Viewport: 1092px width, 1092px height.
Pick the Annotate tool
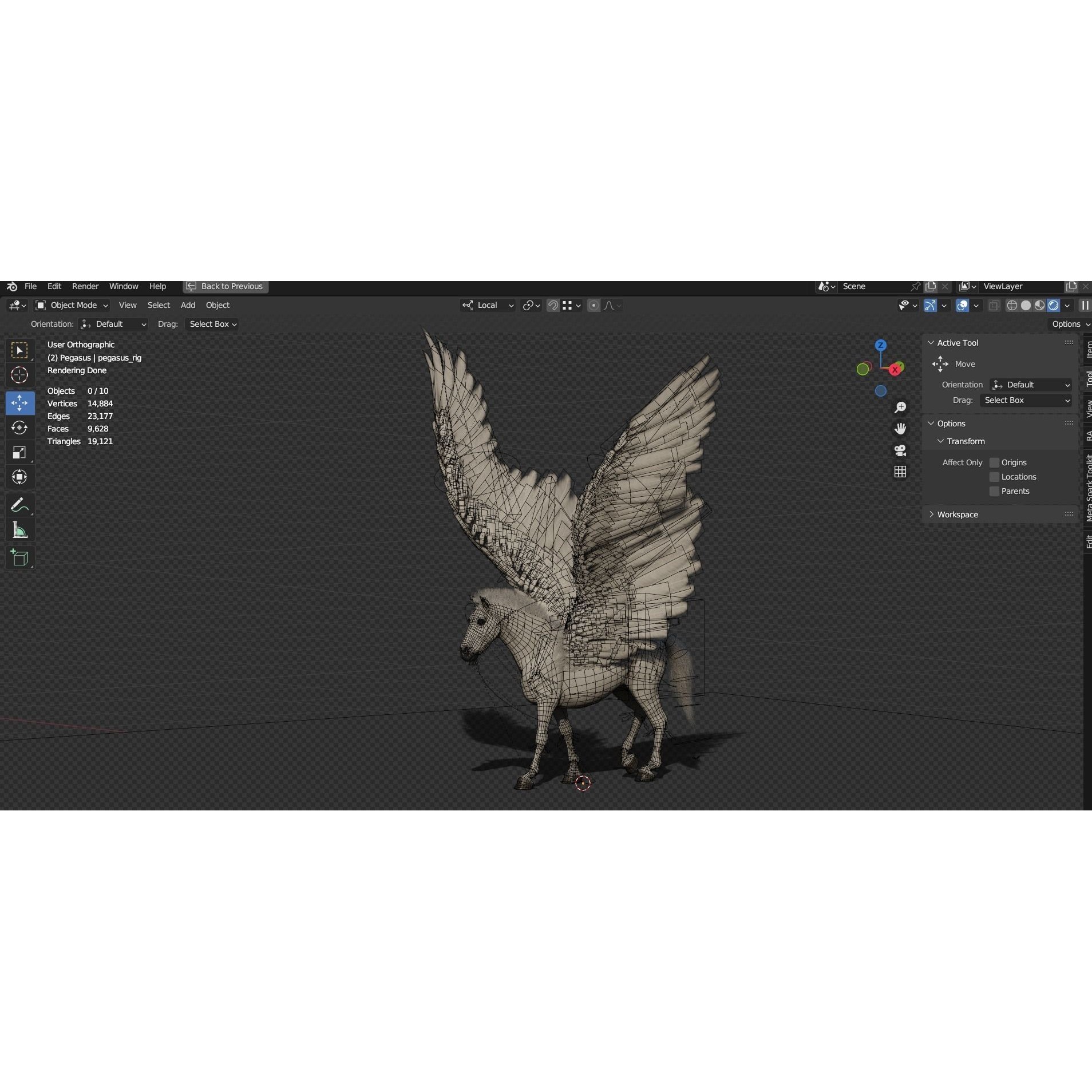coord(21,504)
